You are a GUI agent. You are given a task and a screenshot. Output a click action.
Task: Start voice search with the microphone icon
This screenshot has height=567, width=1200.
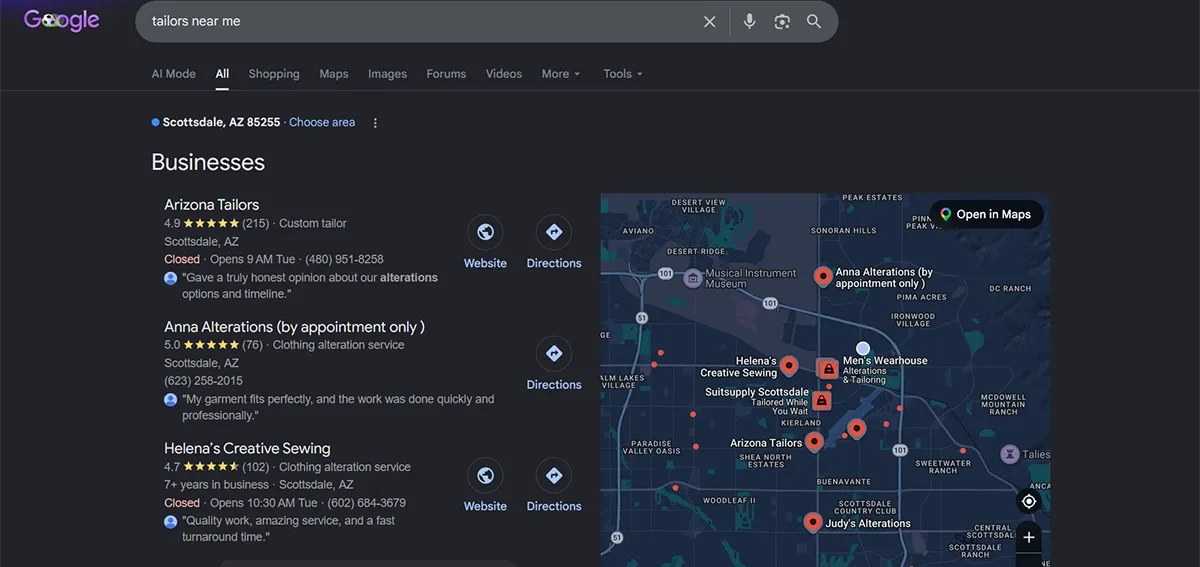coord(749,21)
